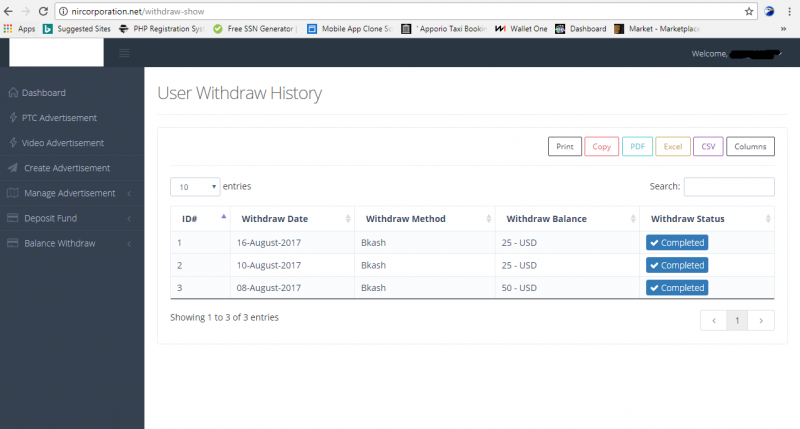This screenshot has height=429, width=800.
Task: Select the 50 - USD balance cell
Action: pos(567,287)
